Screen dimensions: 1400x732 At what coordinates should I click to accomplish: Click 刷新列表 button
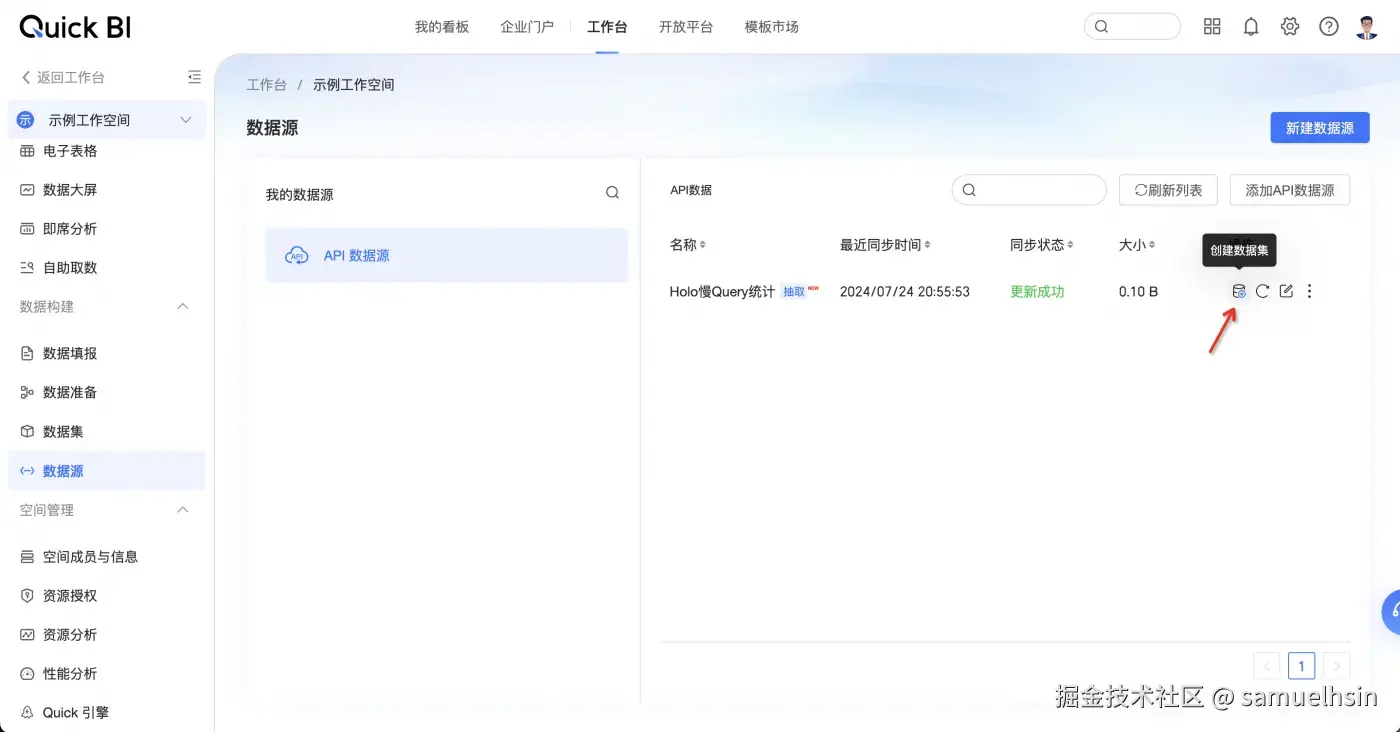coord(1168,190)
